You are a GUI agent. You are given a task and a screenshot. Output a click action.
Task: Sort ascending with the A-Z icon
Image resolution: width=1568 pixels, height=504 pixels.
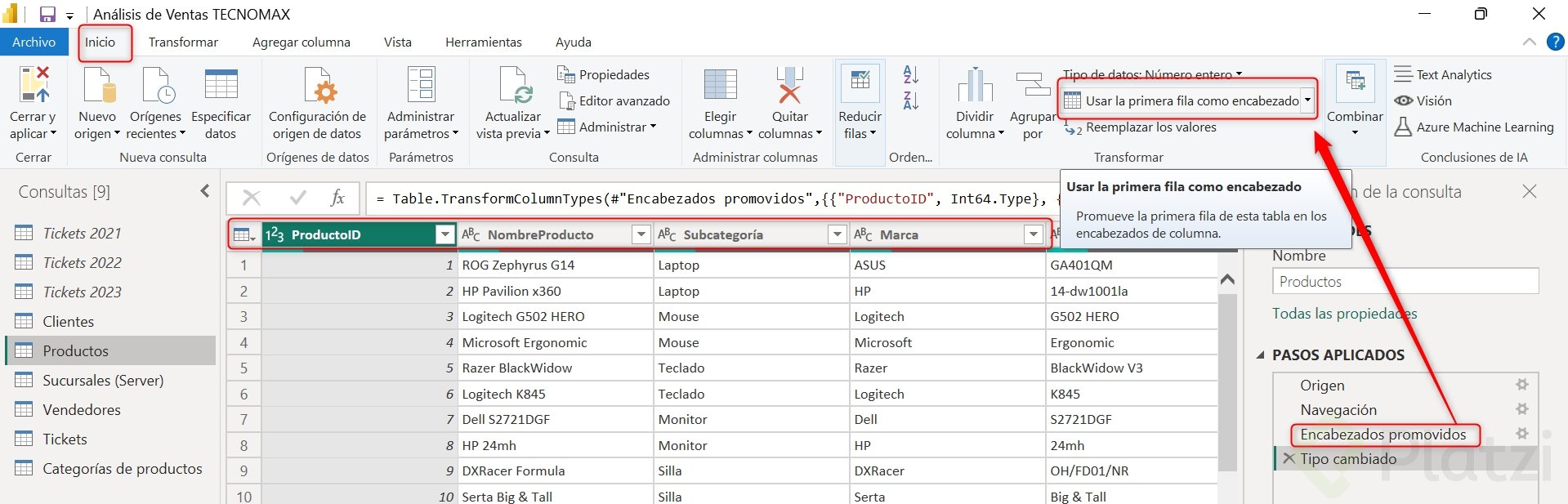(x=911, y=75)
